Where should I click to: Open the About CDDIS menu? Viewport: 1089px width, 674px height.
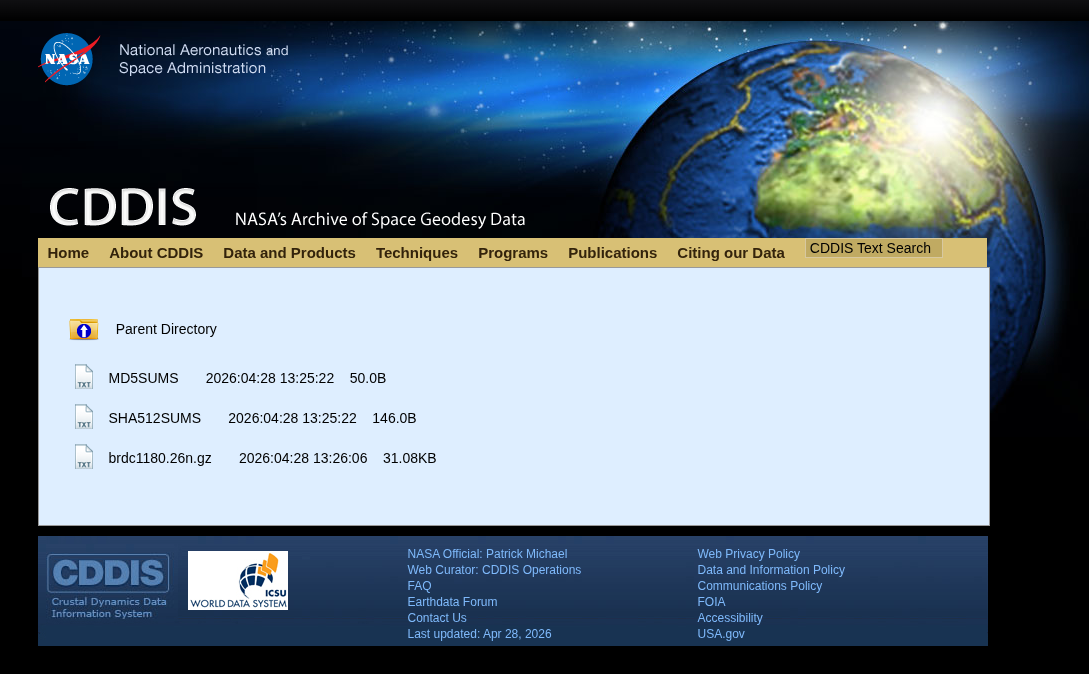[156, 253]
